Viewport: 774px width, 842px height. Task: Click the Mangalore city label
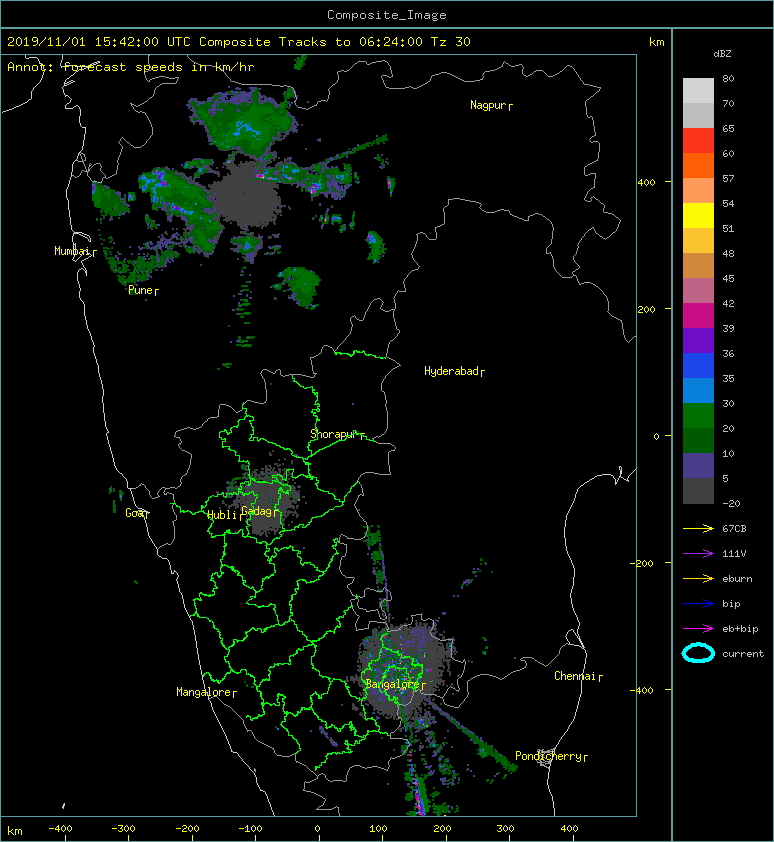pyautogui.click(x=204, y=692)
